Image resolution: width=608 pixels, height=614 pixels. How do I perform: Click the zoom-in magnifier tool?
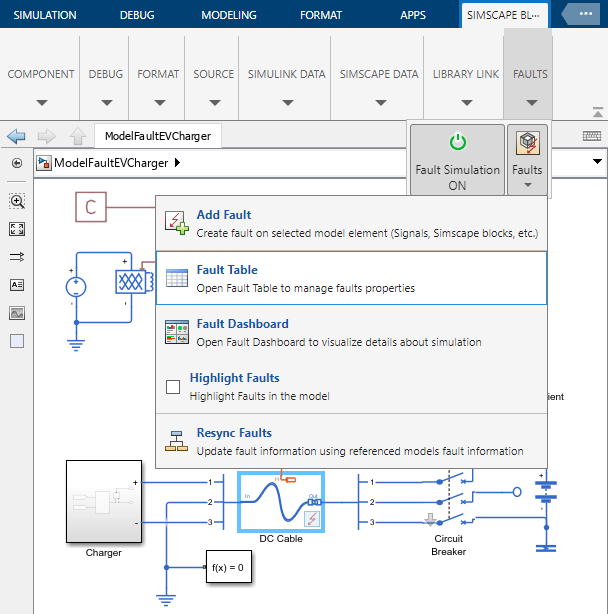[17, 201]
